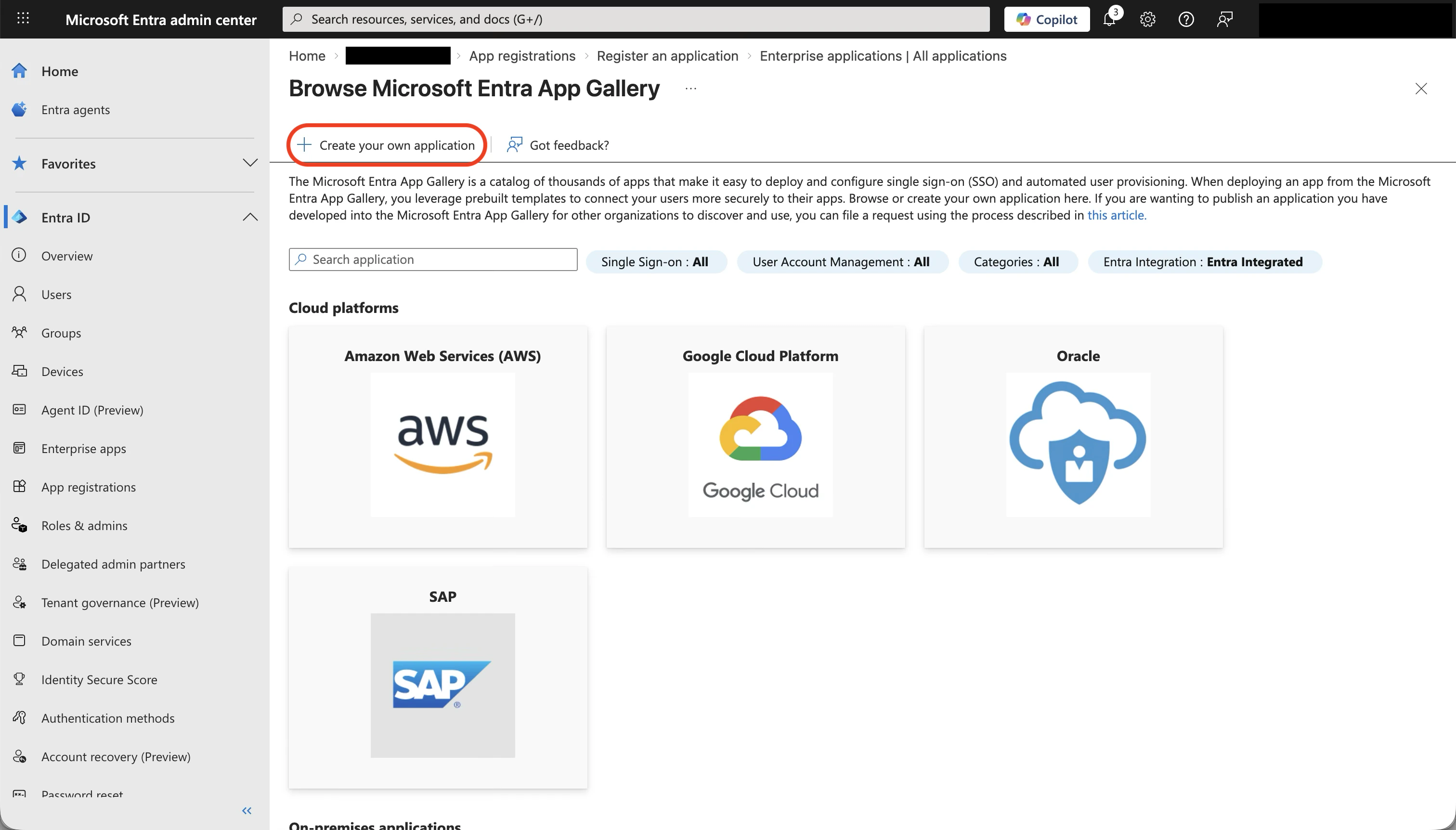This screenshot has width=1456, height=830.
Task: Open App registrations breadcrumb
Action: pos(522,56)
